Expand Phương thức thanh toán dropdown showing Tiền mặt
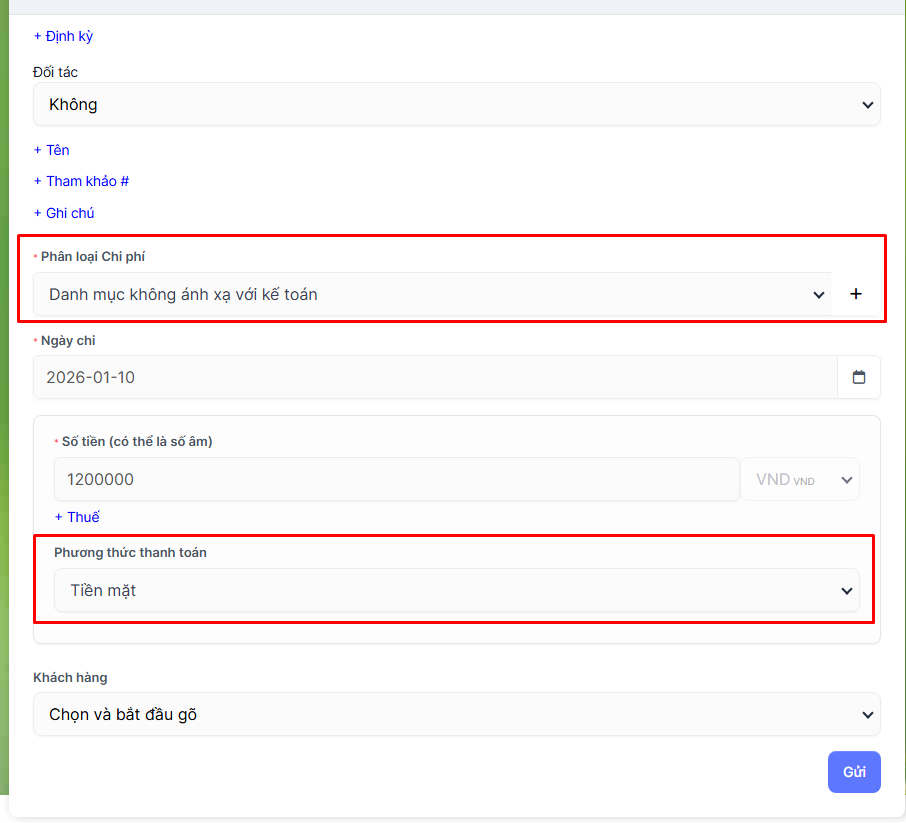This screenshot has height=823, width=906. [x=456, y=590]
